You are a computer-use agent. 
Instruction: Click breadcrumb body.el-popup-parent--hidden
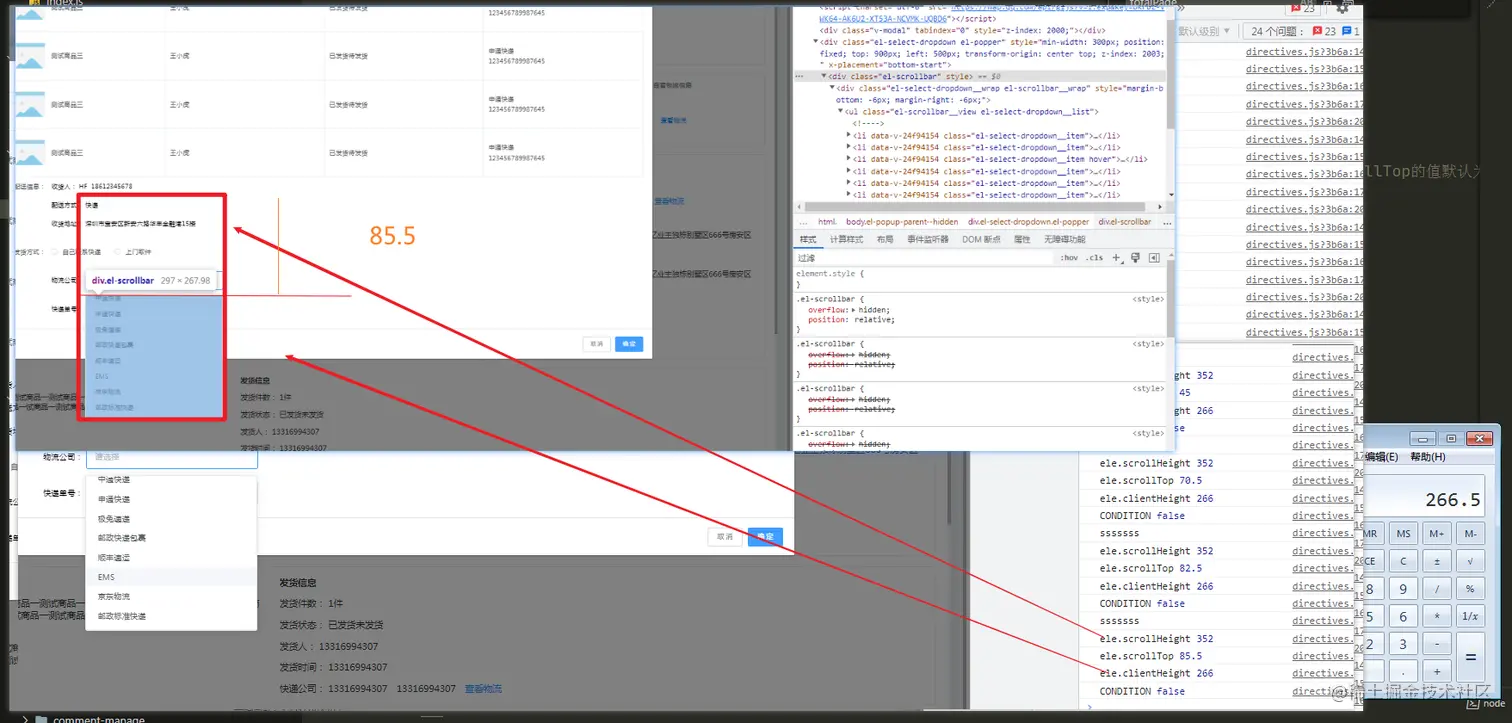(902, 221)
